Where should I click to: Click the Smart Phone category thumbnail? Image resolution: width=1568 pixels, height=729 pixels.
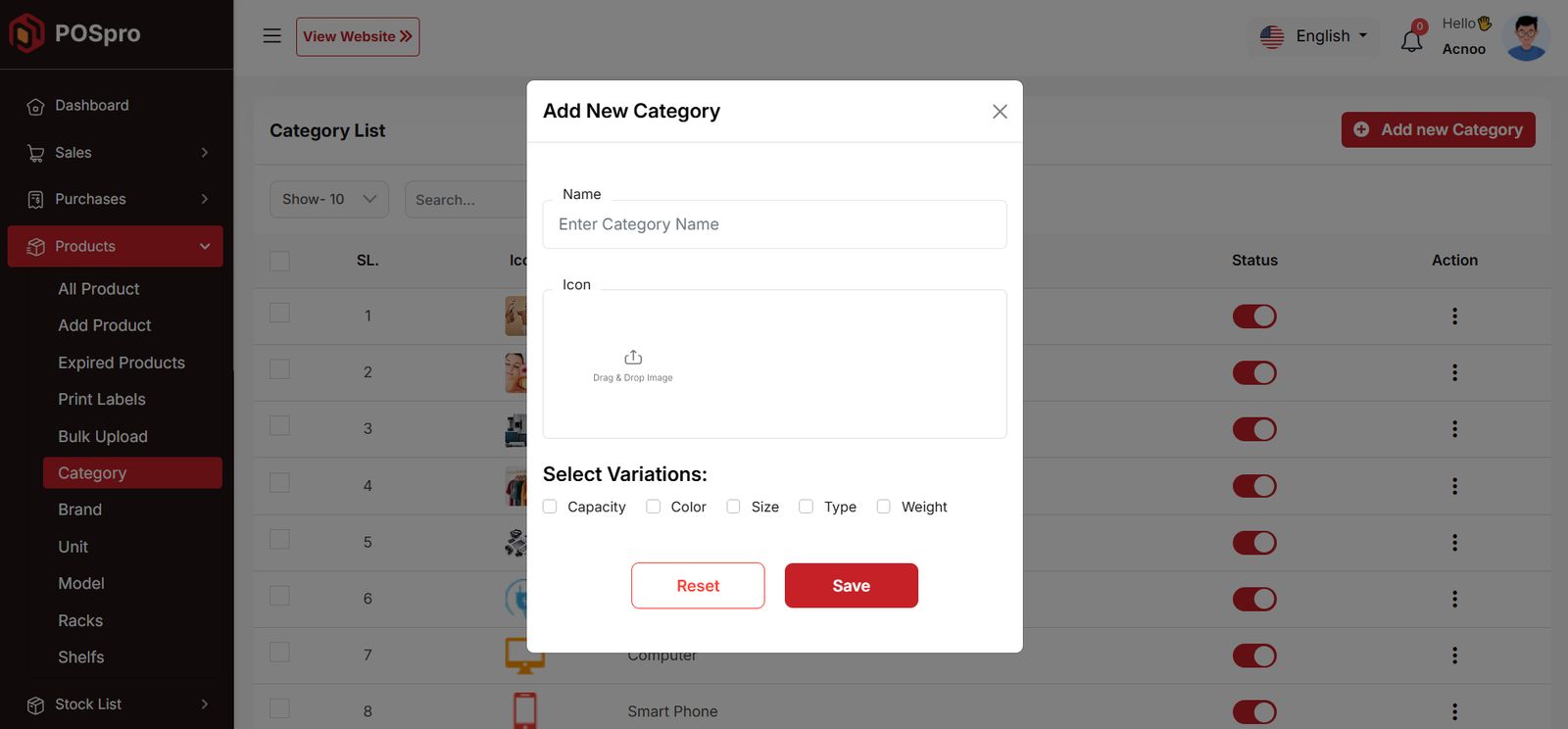(x=524, y=710)
